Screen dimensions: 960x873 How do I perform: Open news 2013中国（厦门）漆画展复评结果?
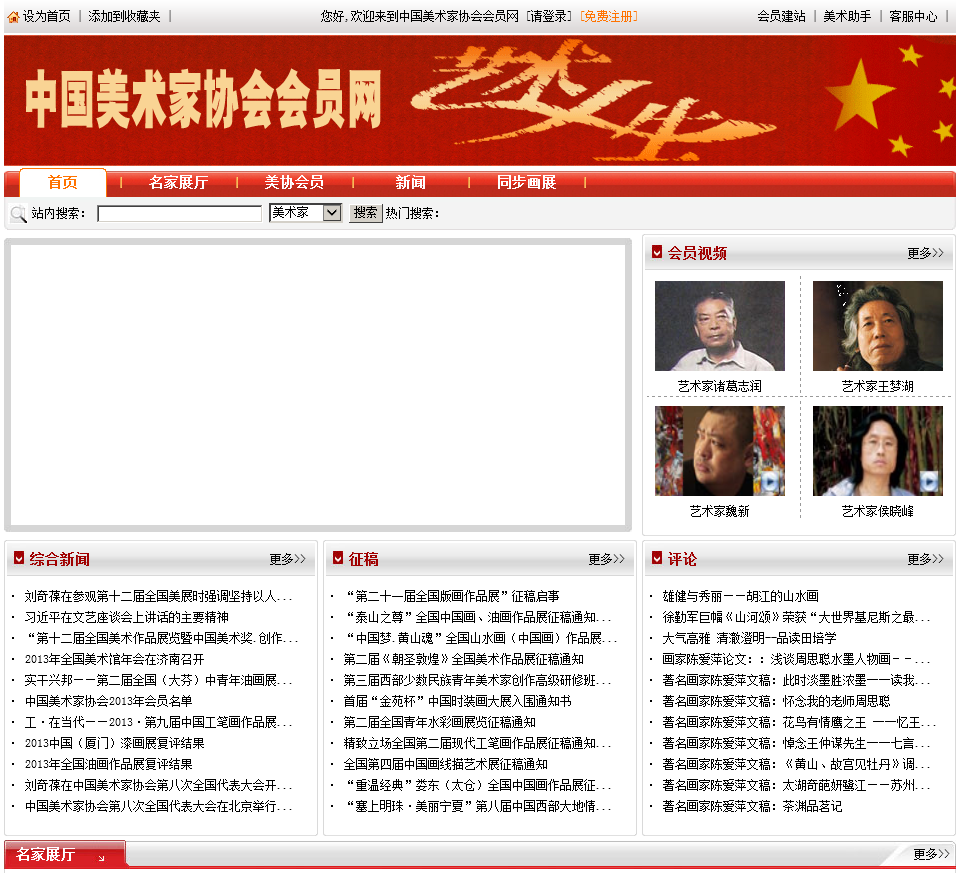(x=114, y=743)
